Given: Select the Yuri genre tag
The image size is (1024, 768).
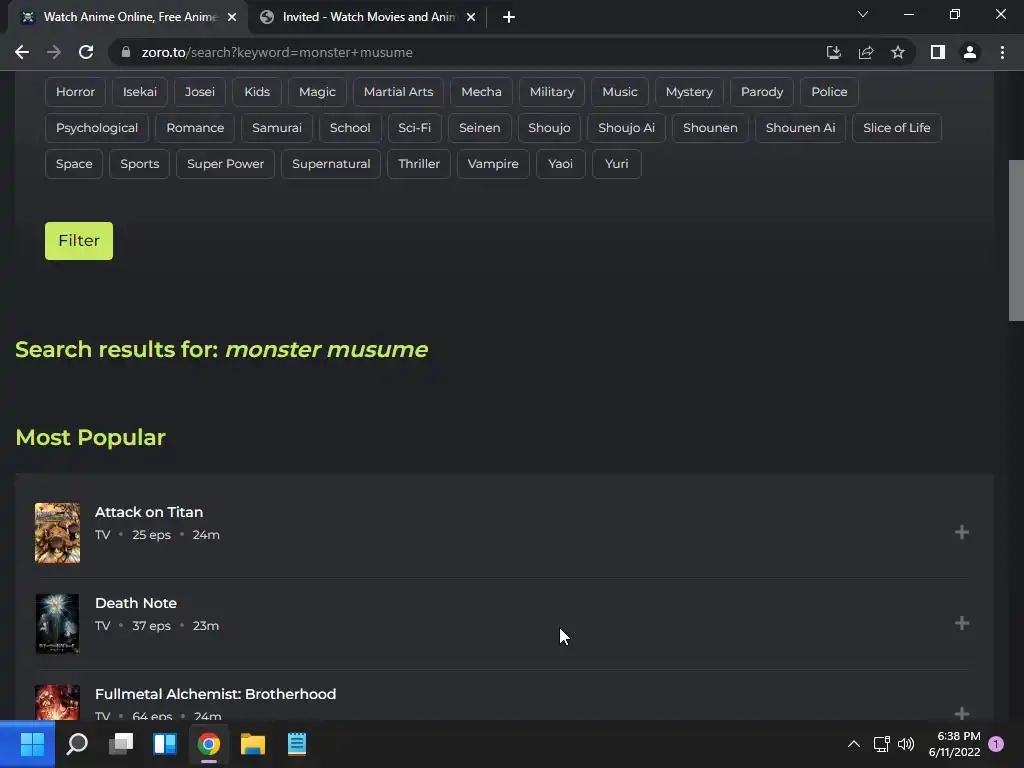Looking at the screenshot, I should pos(616,164).
